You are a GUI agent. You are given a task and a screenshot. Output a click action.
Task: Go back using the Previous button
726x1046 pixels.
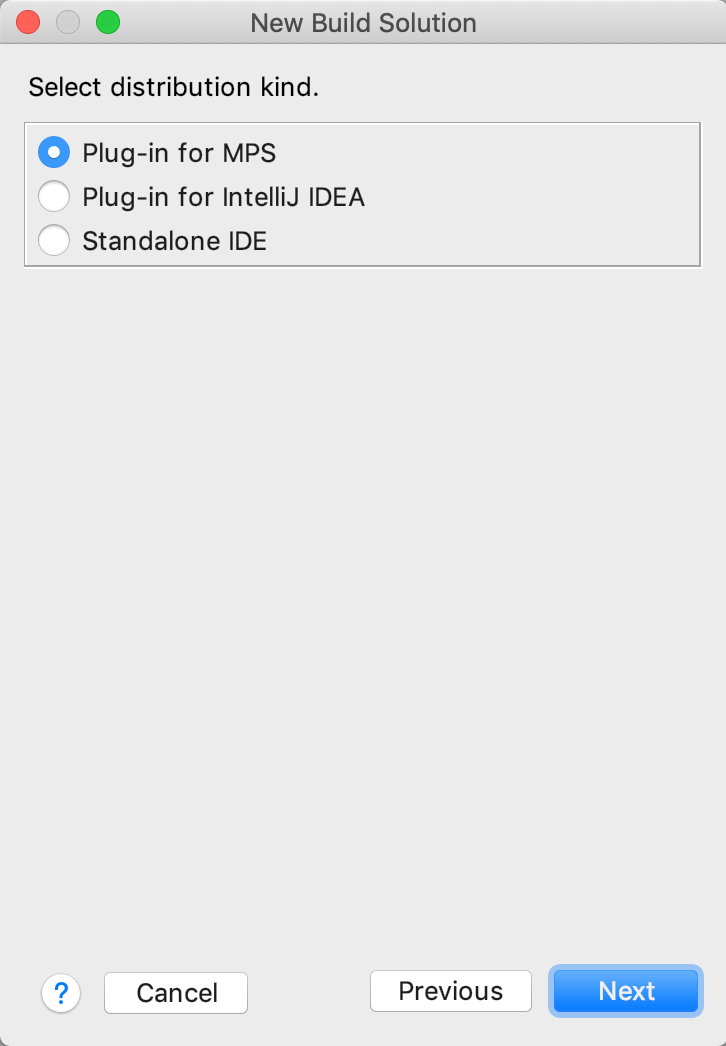[450, 991]
